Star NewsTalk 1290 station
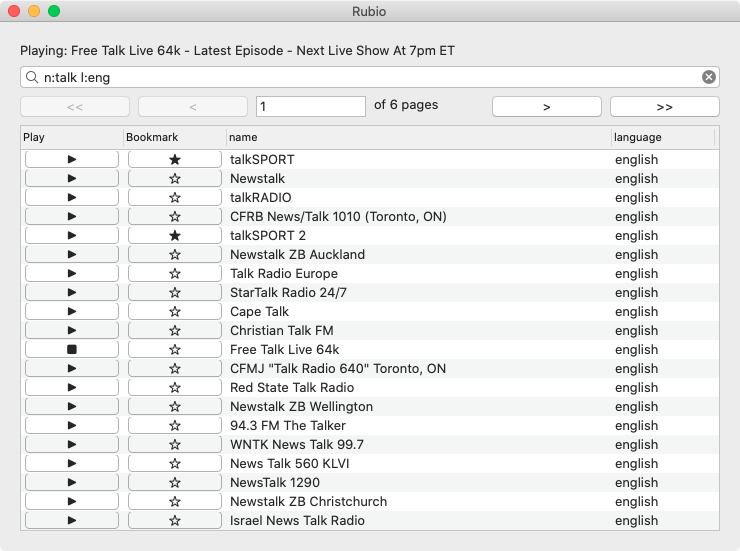 click(x=175, y=482)
